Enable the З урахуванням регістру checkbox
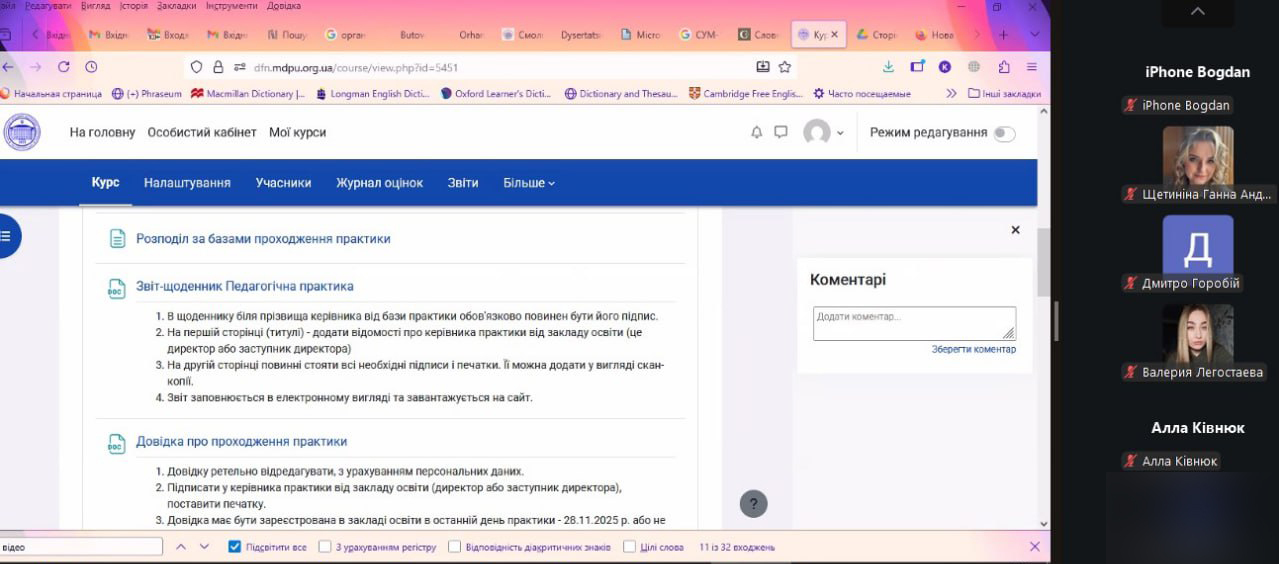Viewport: 1279px width, 564px height. pyautogui.click(x=325, y=547)
